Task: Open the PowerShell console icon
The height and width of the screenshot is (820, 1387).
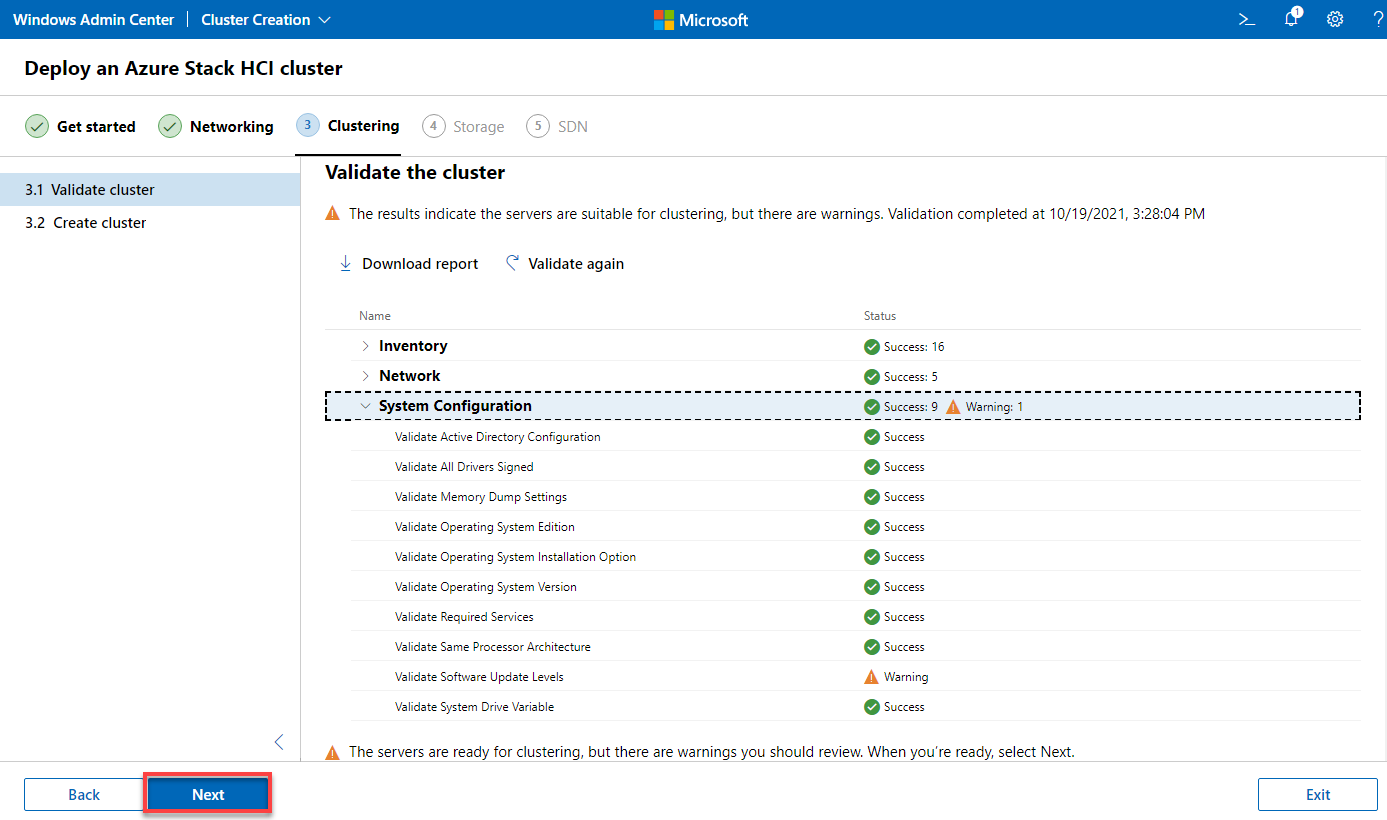Action: 1247,19
